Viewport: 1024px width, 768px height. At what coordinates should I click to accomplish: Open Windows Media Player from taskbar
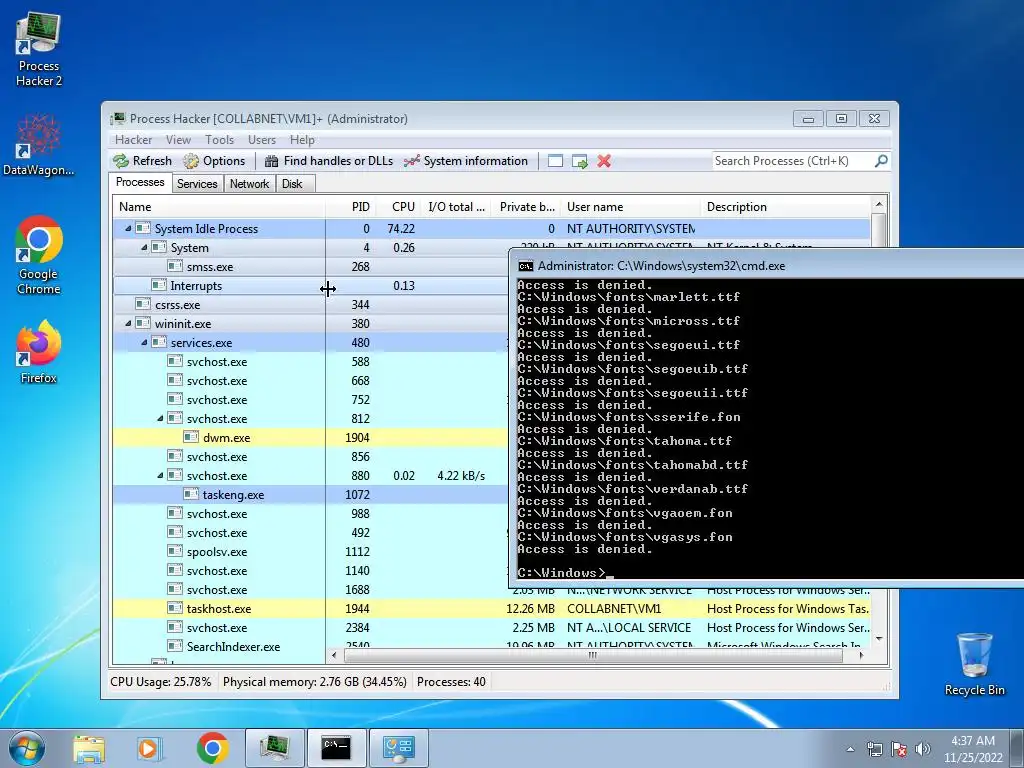tap(150, 748)
